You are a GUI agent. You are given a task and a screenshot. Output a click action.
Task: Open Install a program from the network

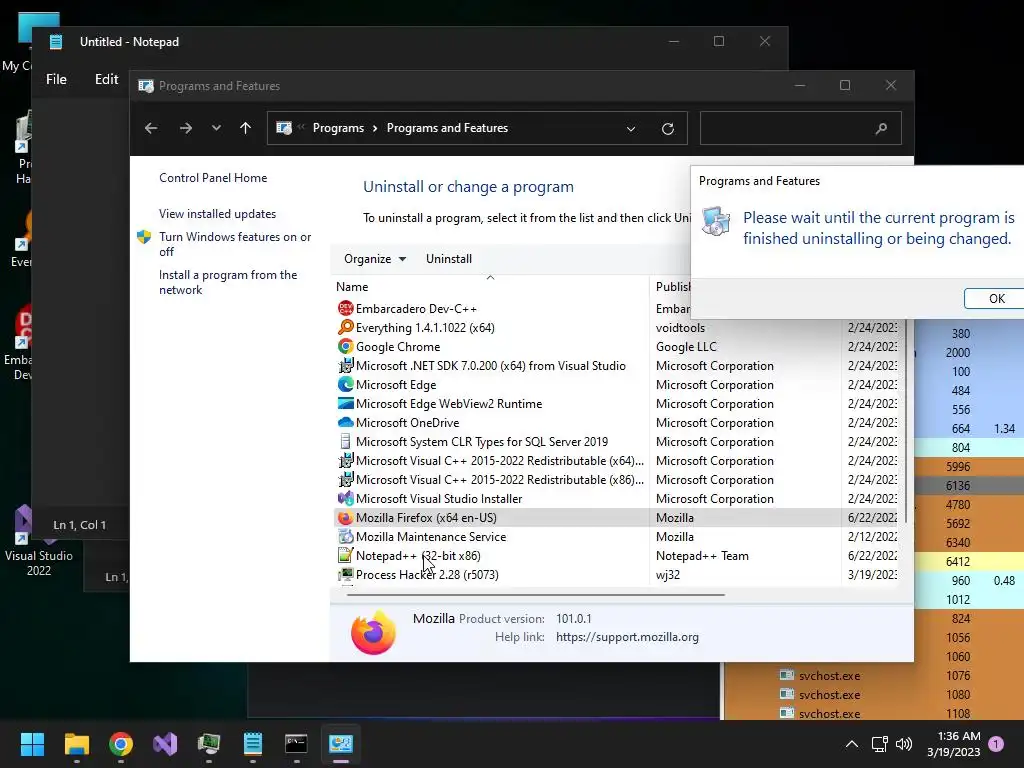tap(228, 282)
